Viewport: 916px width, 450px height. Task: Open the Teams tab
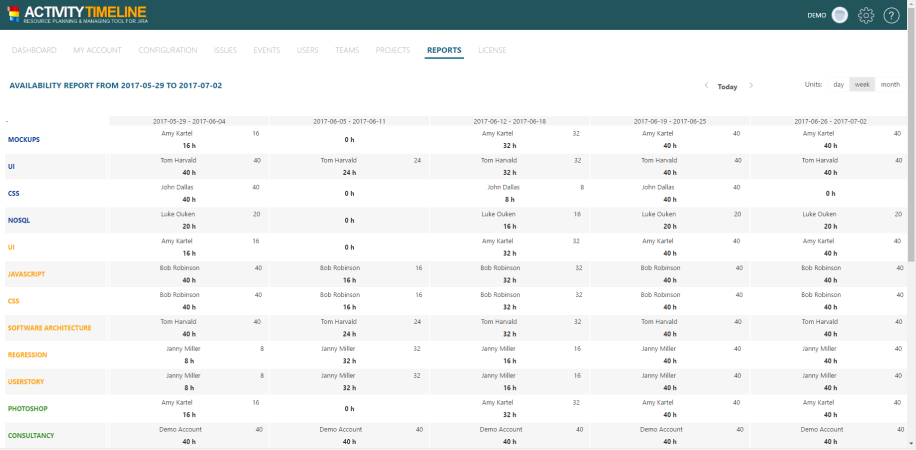(347, 50)
